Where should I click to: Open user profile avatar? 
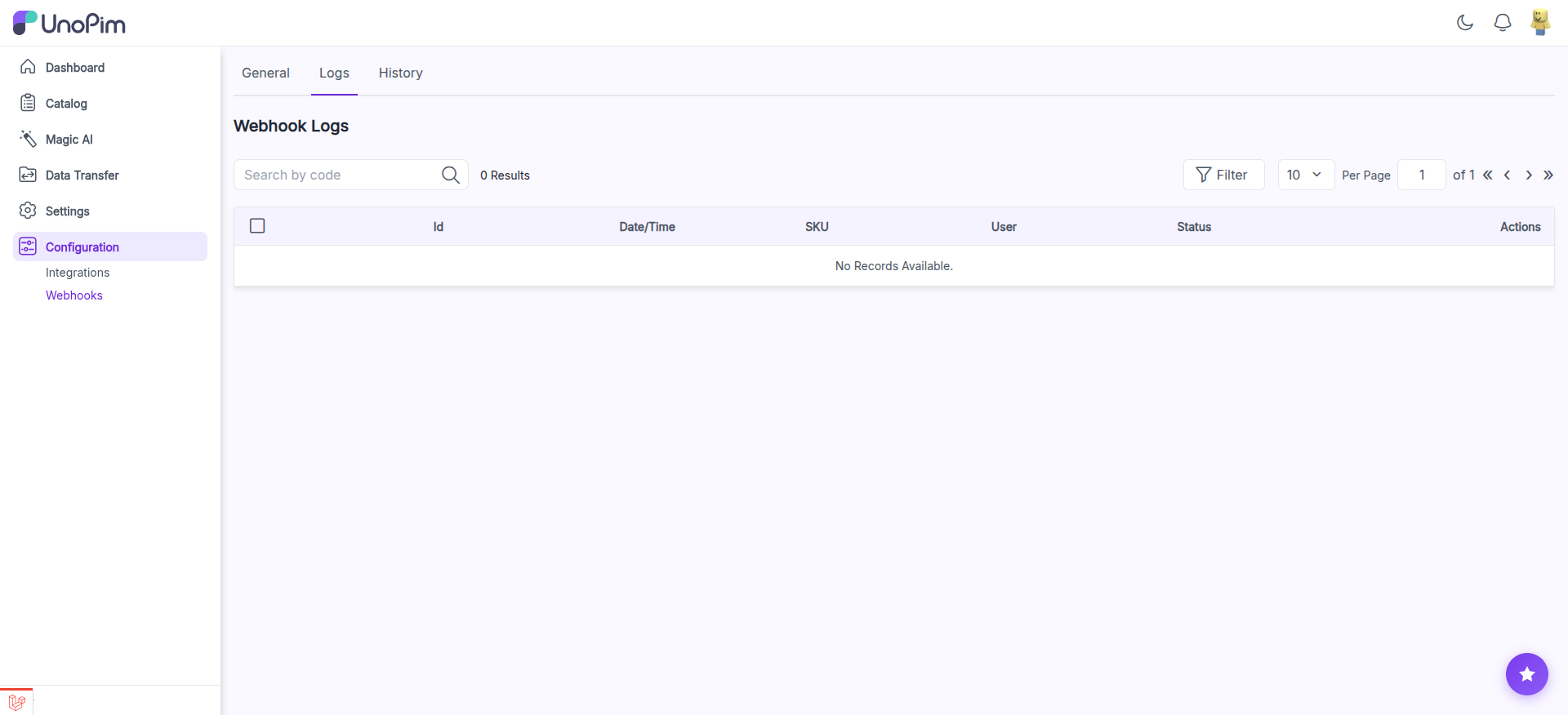pyautogui.click(x=1540, y=22)
